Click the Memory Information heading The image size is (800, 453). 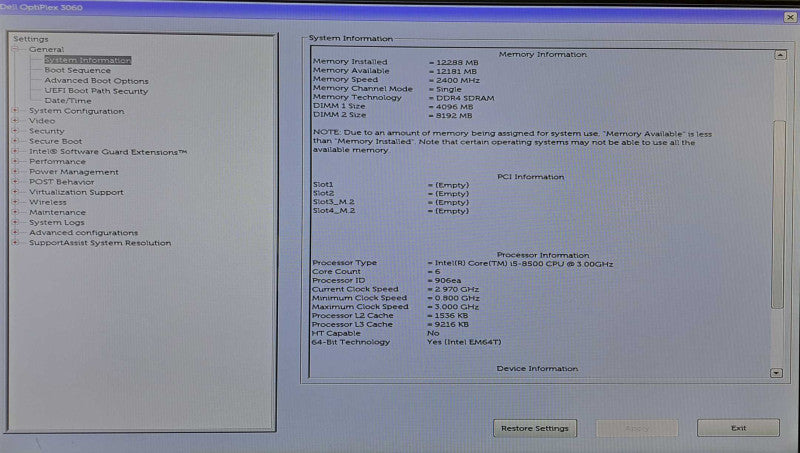click(x=543, y=54)
